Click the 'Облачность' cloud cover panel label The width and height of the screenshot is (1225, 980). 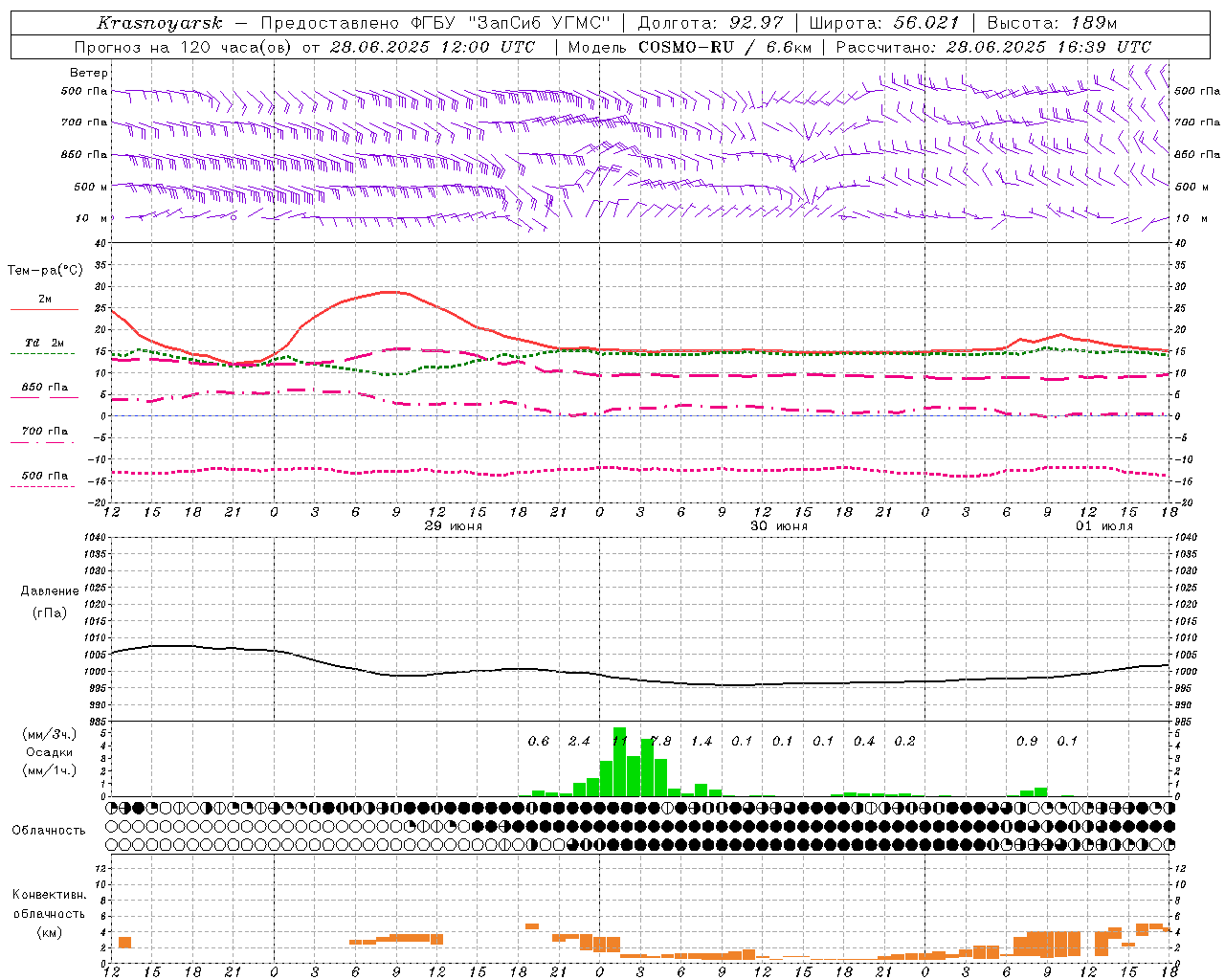tap(49, 831)
